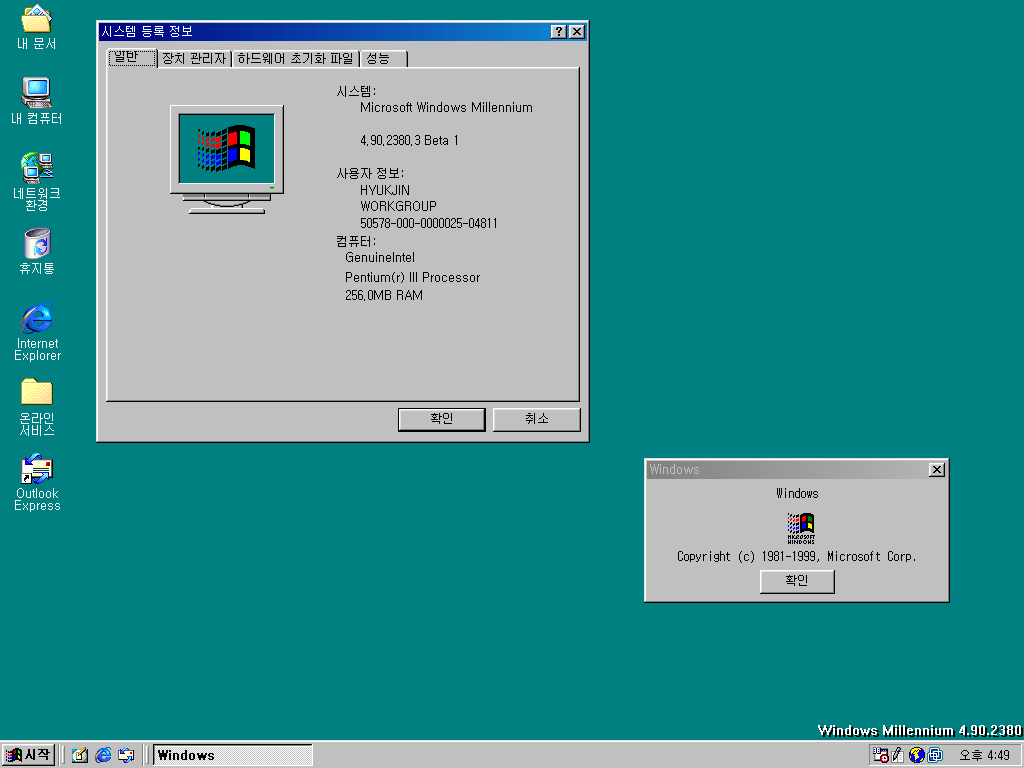Switch to the 성능 tab
Image resolution: width=1024 pixels, height=768 pixels.
383,59
